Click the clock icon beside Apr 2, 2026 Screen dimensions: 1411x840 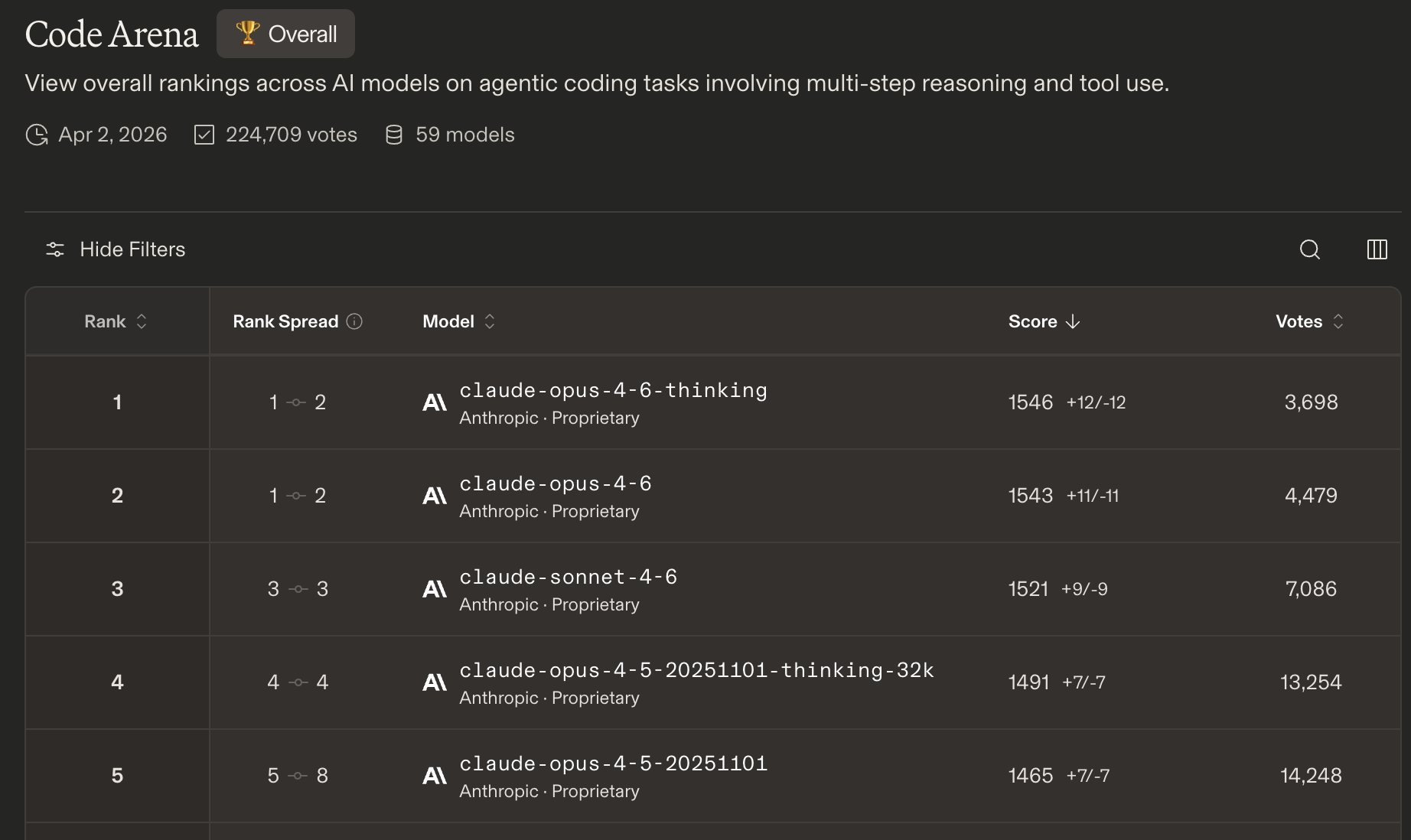[x=37, y=135]
